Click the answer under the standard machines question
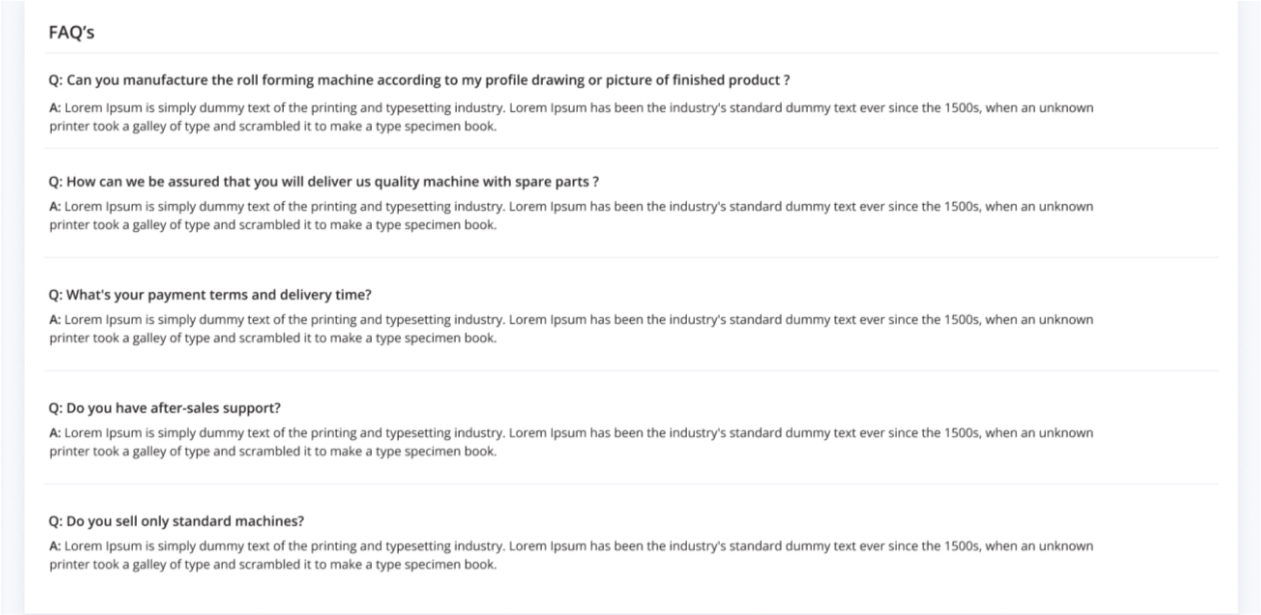 (571, 555)
